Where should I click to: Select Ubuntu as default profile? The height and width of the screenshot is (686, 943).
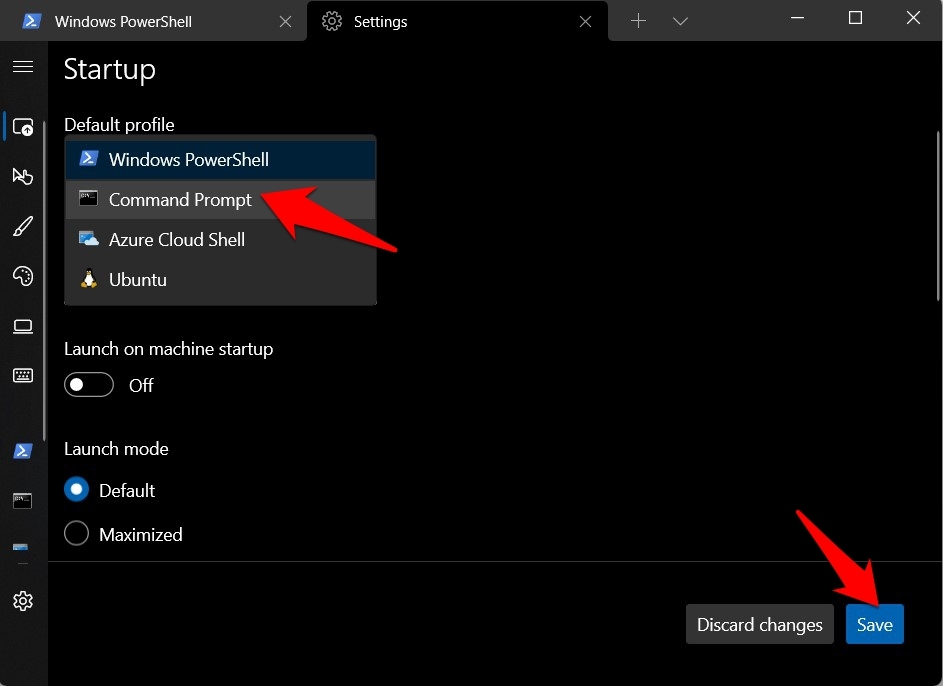(x=220, y=280)
